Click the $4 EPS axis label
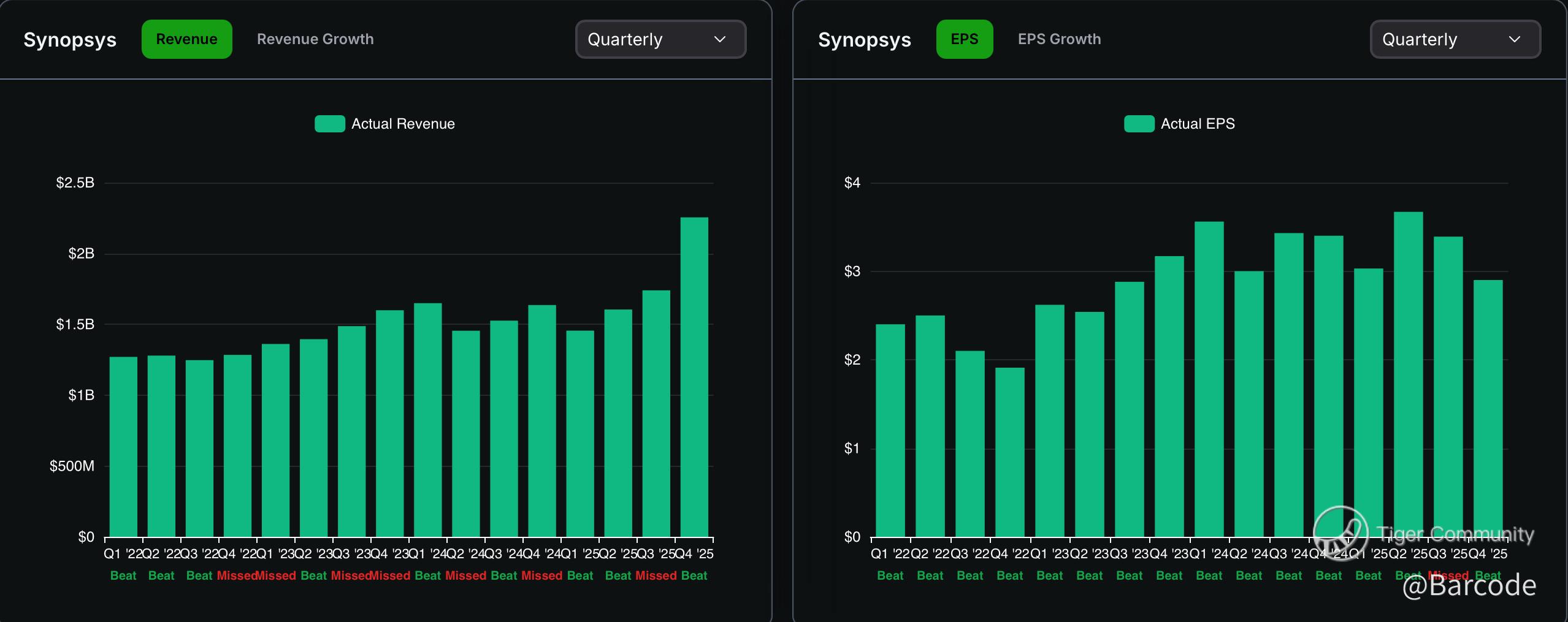The image size is (1568, 622). pyautogui.click(x=852, y=183)
